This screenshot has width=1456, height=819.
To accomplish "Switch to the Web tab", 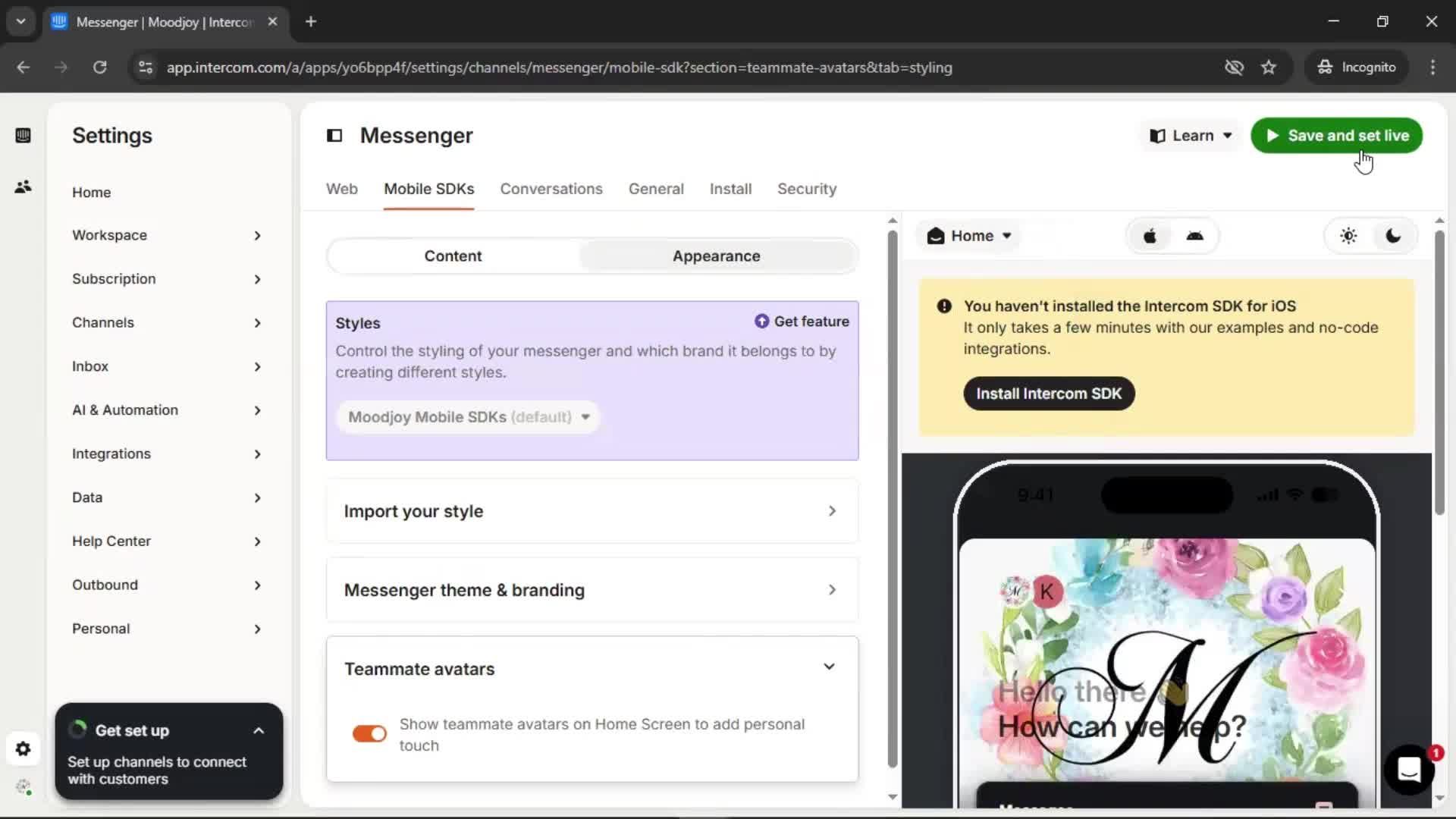I will [342, 189].
